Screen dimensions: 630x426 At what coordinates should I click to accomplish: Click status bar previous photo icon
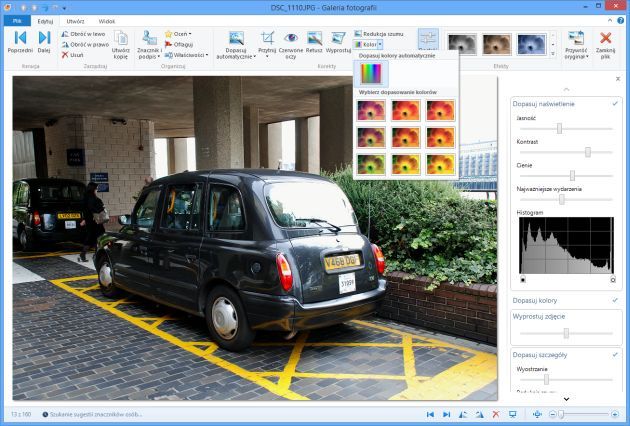coord(430,414)
